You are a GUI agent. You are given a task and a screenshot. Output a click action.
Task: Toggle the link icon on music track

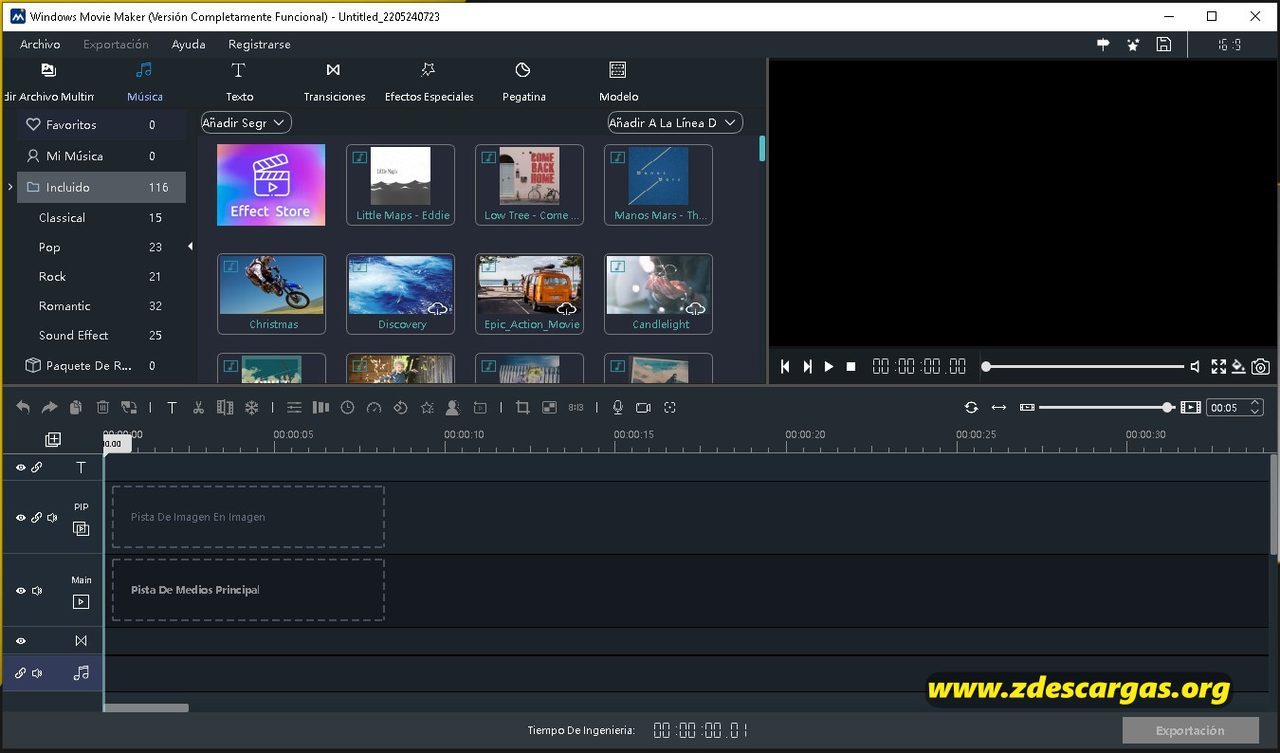pyautogui.click(x=20, y=673)
